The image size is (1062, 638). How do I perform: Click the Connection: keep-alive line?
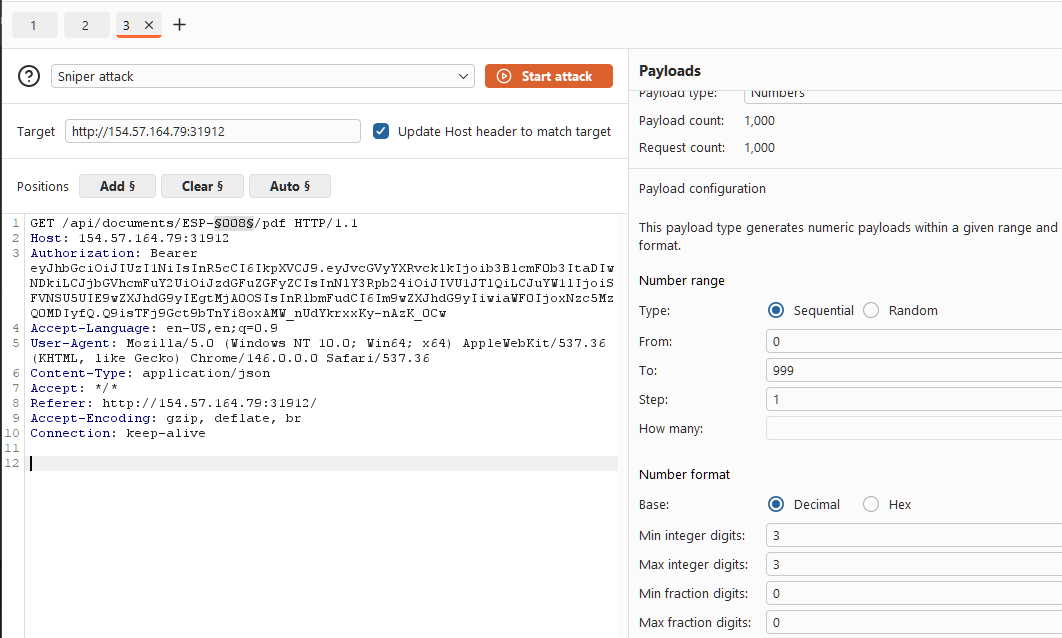click(118, 433)
